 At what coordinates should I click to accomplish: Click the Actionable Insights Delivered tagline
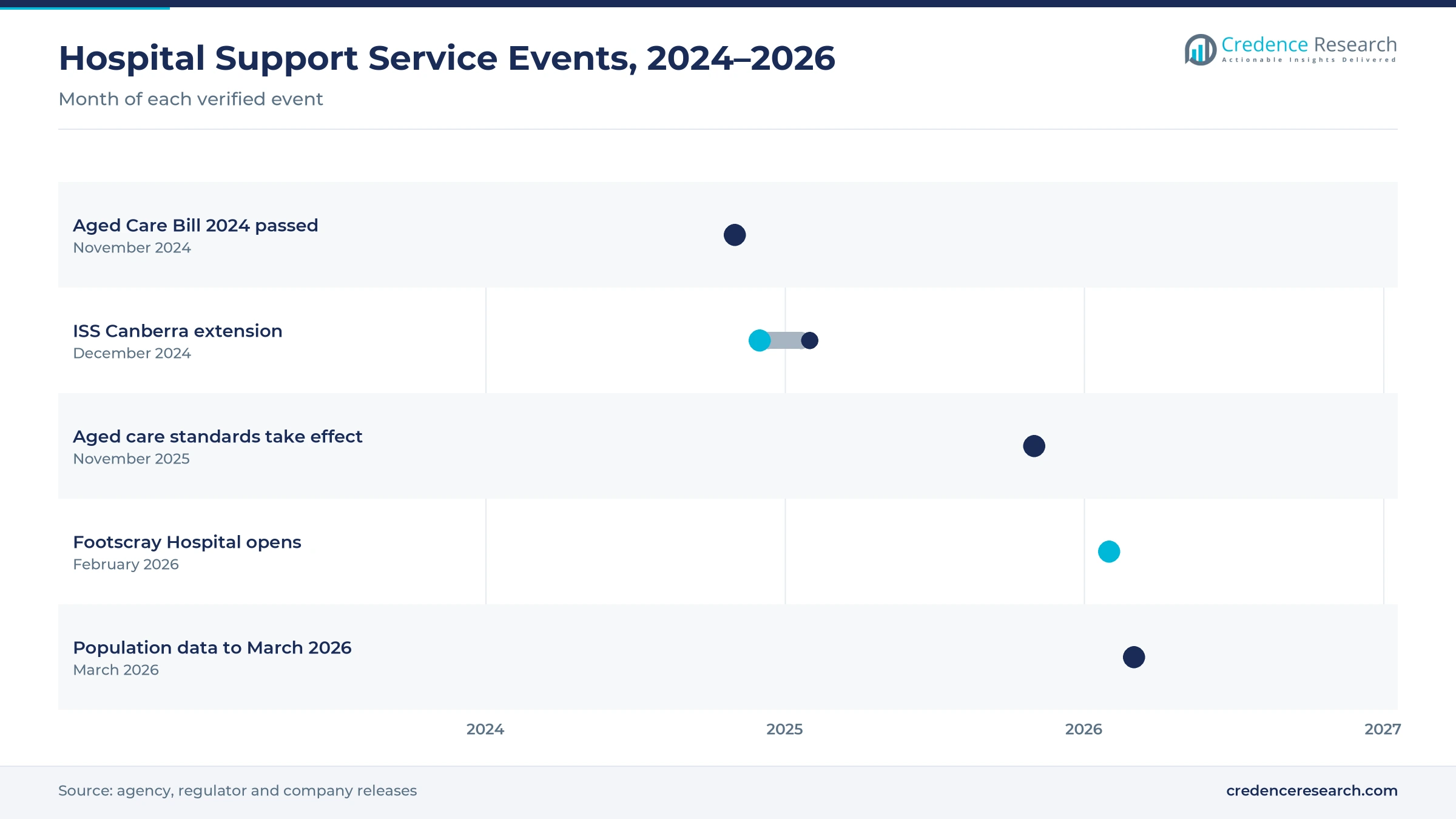pyautogui.click(x=1309, y=60)
